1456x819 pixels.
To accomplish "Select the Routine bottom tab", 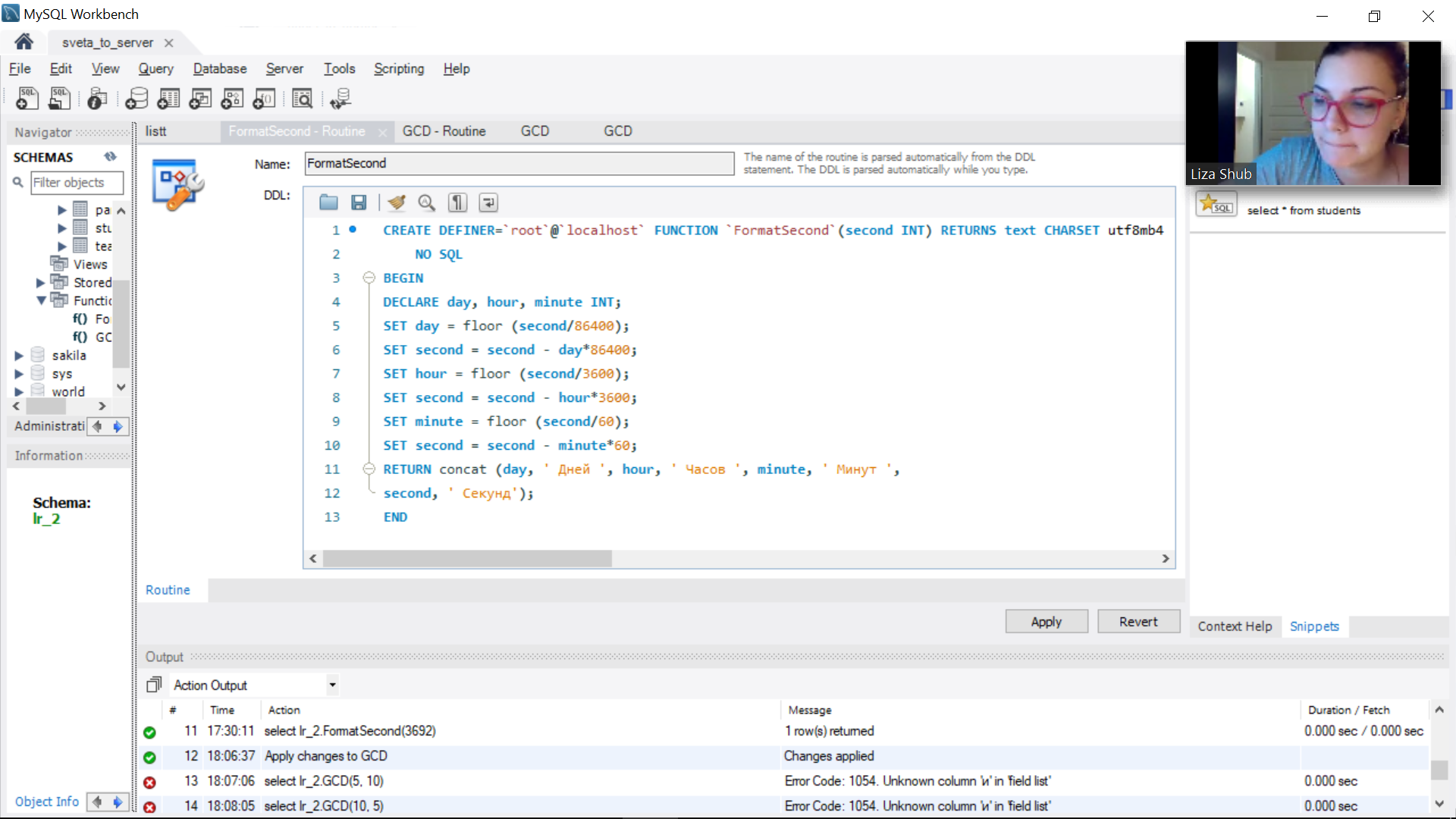I will point(168,590).
